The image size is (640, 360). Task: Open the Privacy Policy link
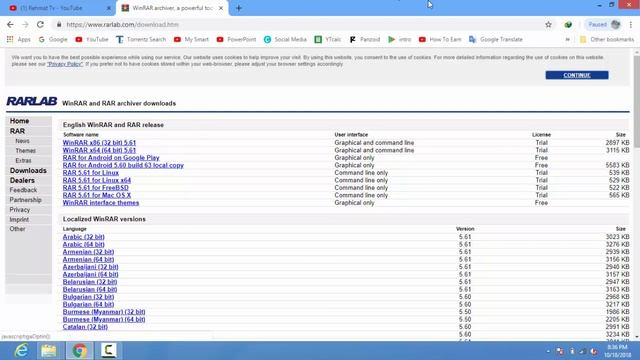click(65, 64)
